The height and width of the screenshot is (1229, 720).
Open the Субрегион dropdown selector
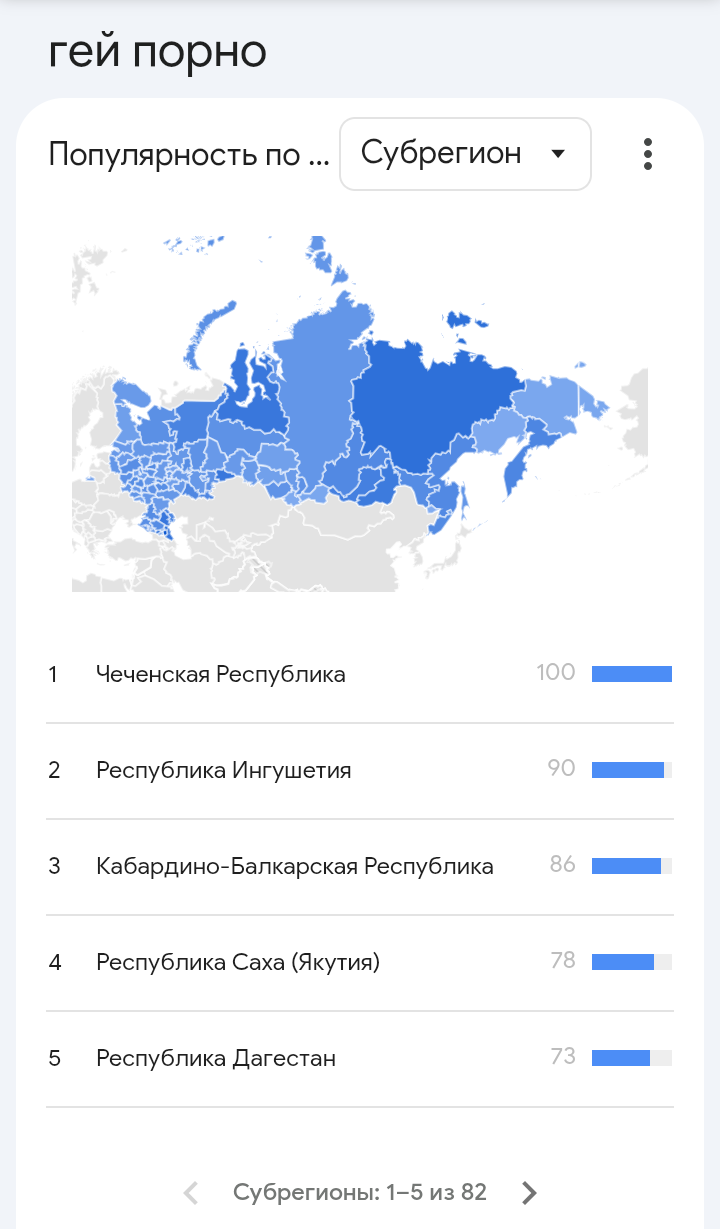465,154
